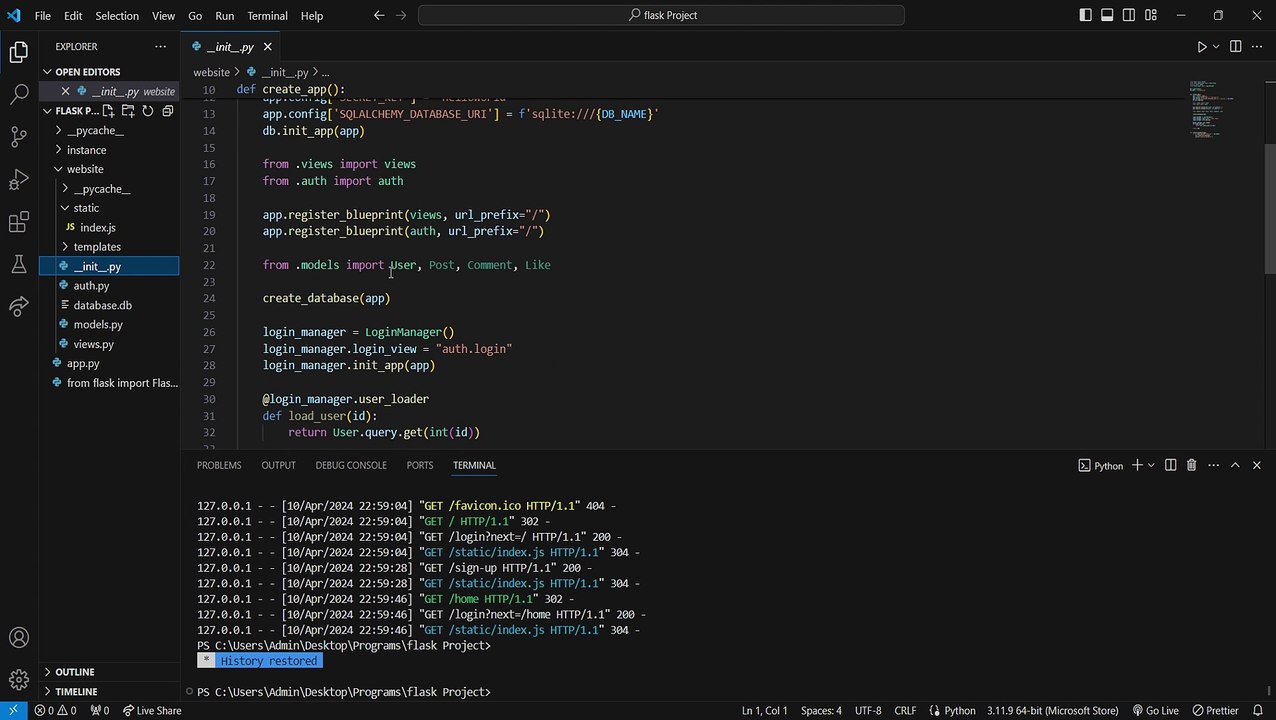The width and height of the screenshot is (1276, 720).
Task: Open the Manage gear icon
Action: [x=19, y=680]
